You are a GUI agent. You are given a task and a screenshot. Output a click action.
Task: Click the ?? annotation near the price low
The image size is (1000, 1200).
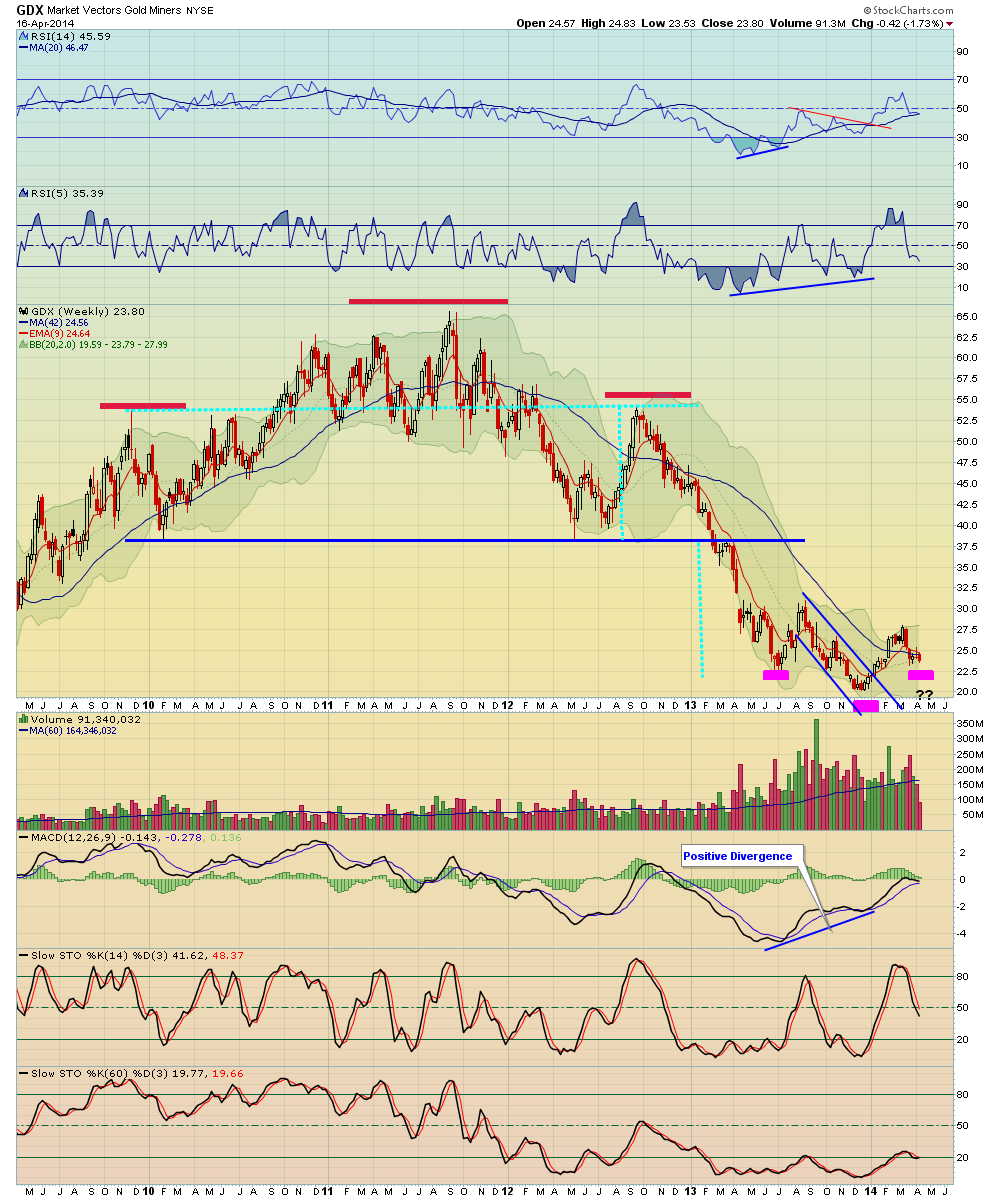coord(925,695)
